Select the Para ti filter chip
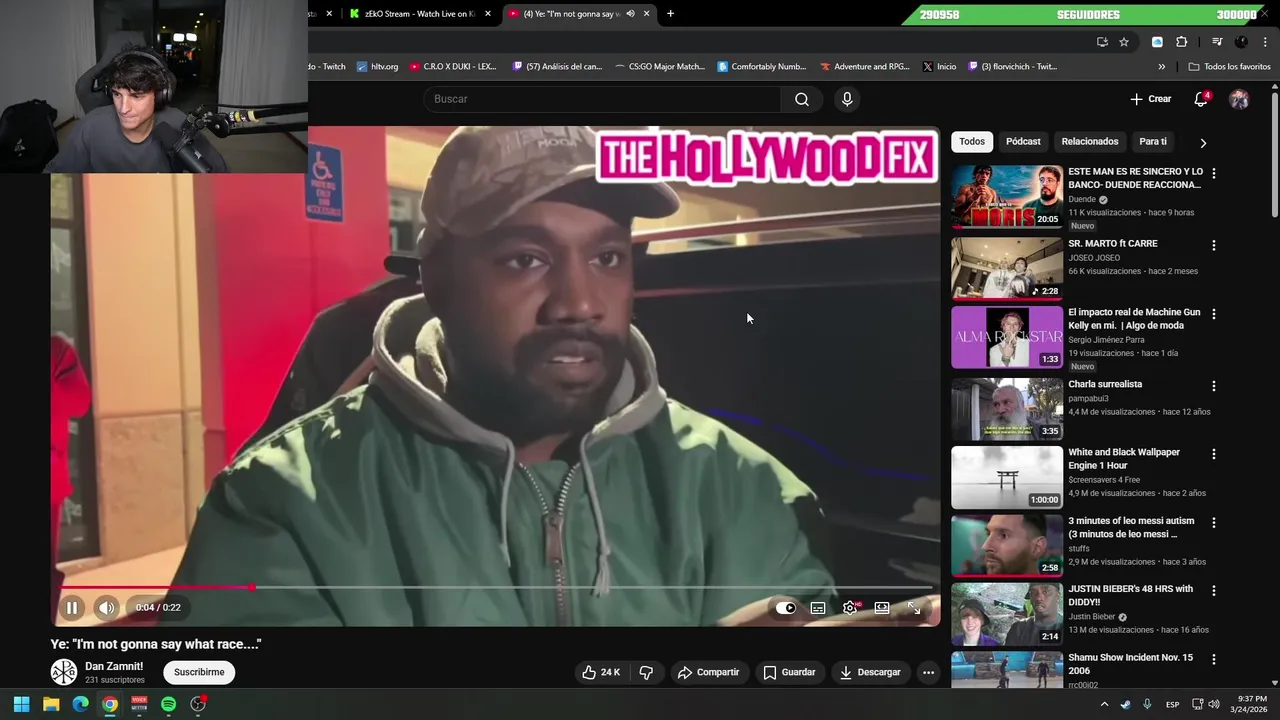1280x720 pixels. pyautogui.click(x=1153, y=141)
